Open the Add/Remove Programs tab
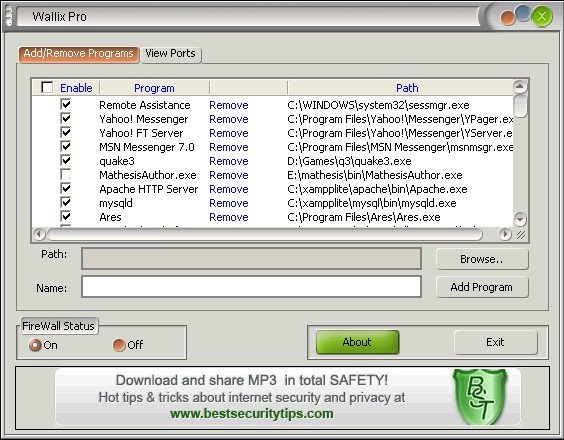Image resolution: width=564 pixels, height=440 pixels. tap(79, 54)
